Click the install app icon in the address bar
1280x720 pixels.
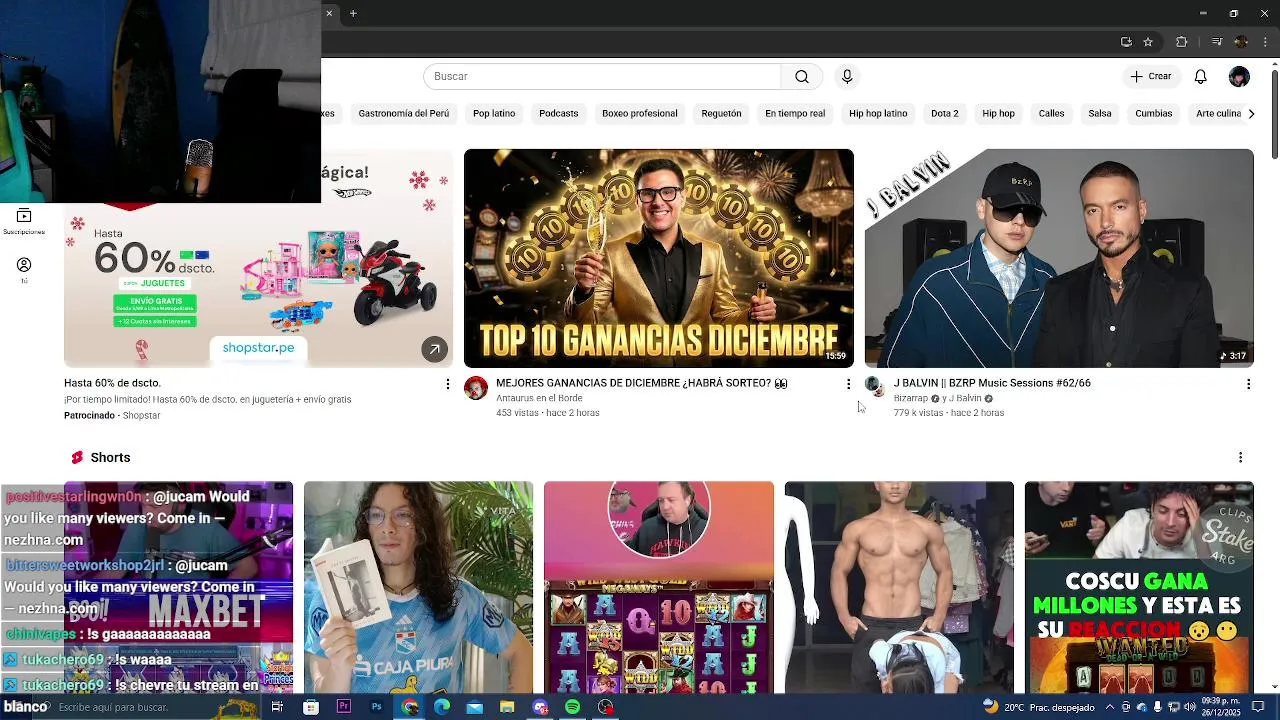coord(1126,42)
